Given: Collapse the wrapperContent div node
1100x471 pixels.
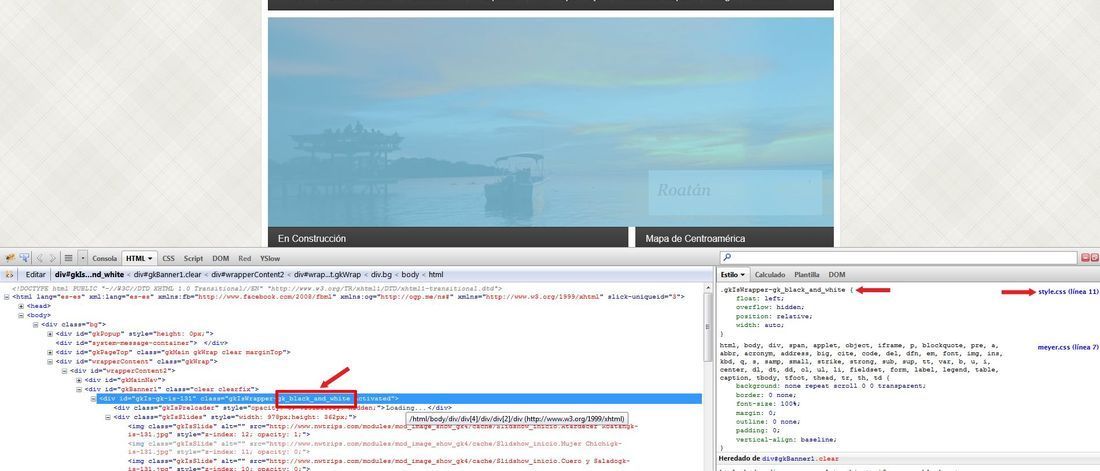Looking at the screenshot, I should coord(51,361).
